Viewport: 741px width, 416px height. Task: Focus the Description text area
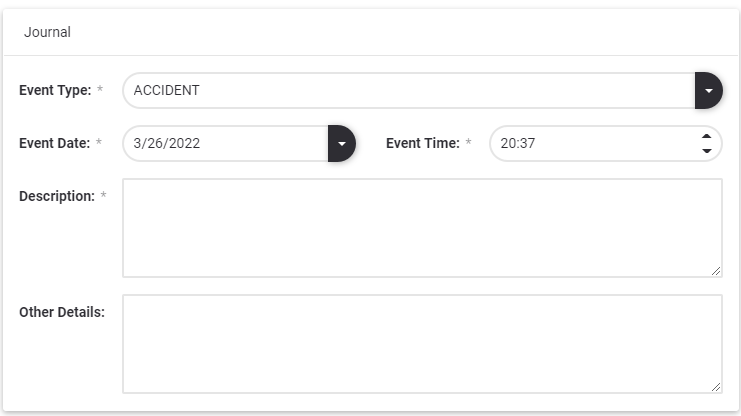tap(421, 227)
